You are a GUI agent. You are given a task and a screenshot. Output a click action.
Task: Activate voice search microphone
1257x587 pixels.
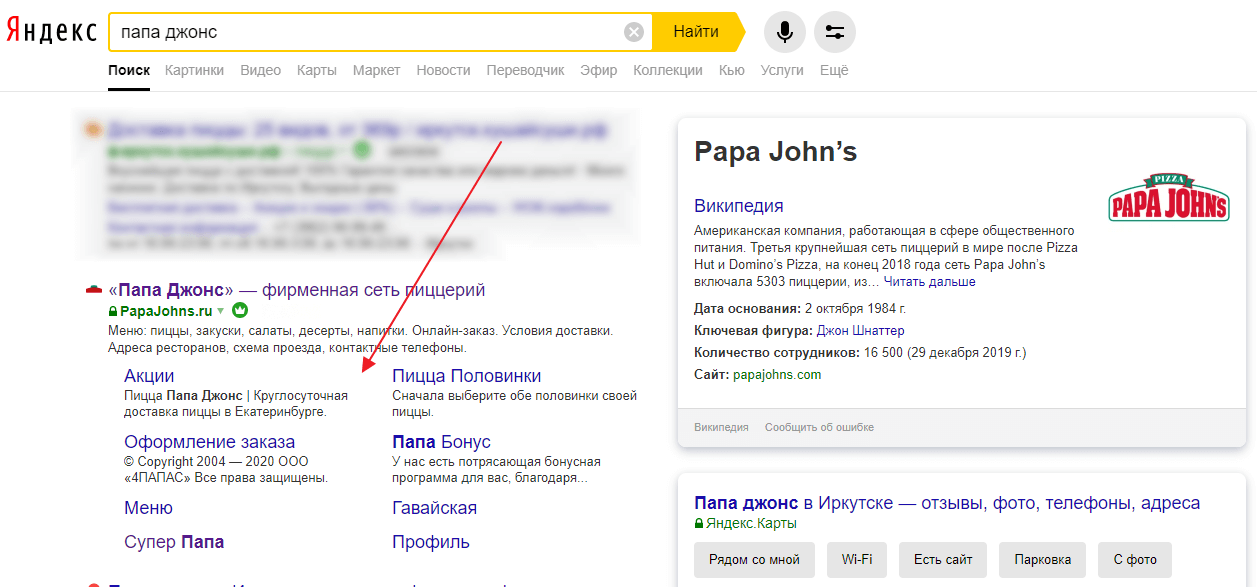click(785, 32)
